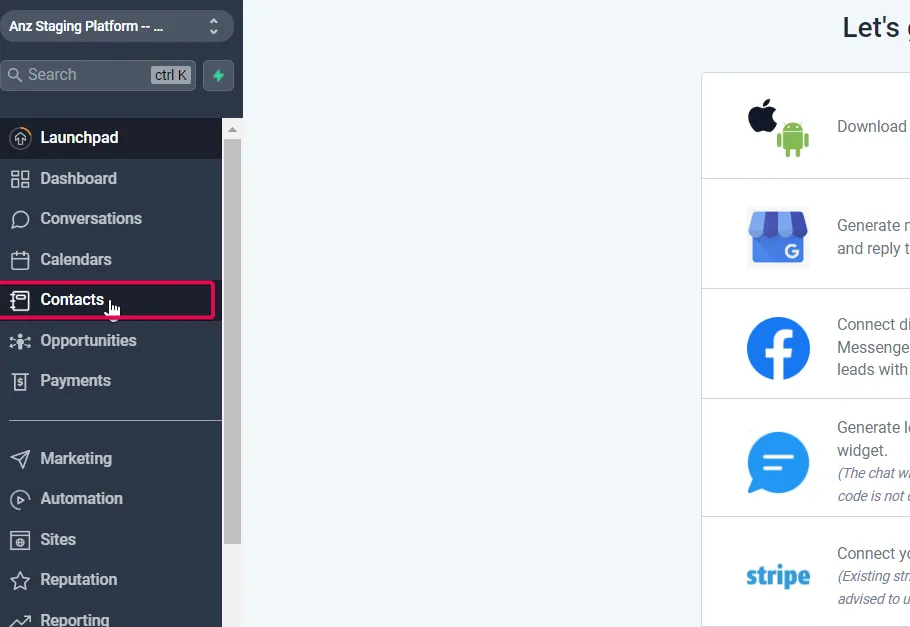The height and width of the screenshot is (627, 910).
Task: Click the Marketing paper plane icon
Action: pos(20,459)
